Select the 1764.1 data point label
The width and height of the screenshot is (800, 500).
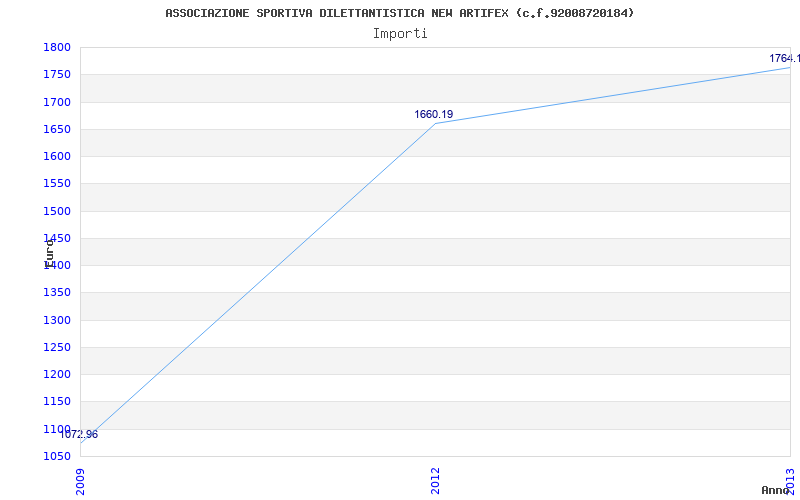tap(784, 58)
